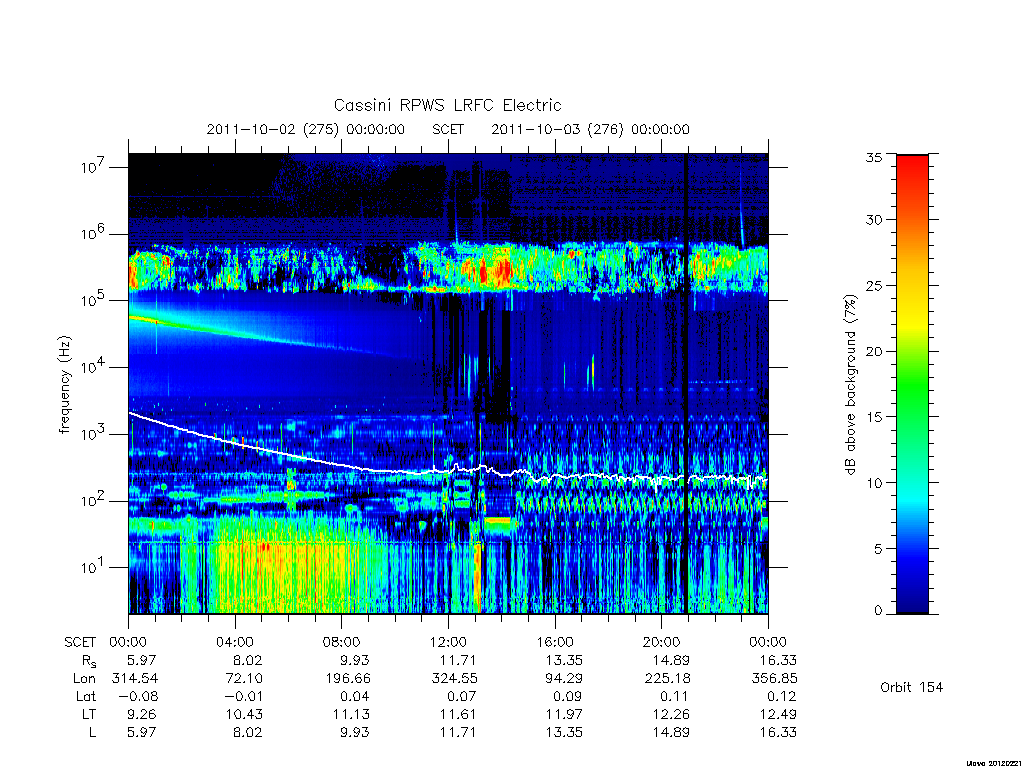Click the 'frequency (Hz)' axis label

click(x=65, y=385)
